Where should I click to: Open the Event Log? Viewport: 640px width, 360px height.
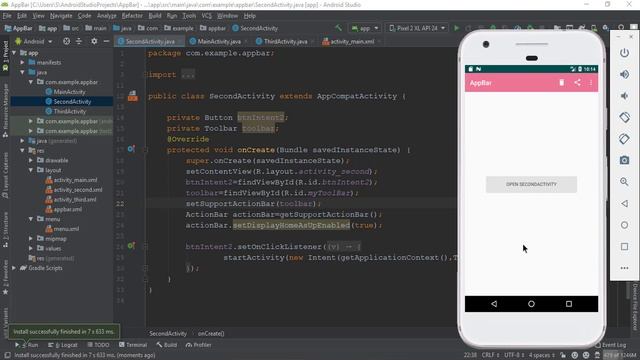point(611,345)
